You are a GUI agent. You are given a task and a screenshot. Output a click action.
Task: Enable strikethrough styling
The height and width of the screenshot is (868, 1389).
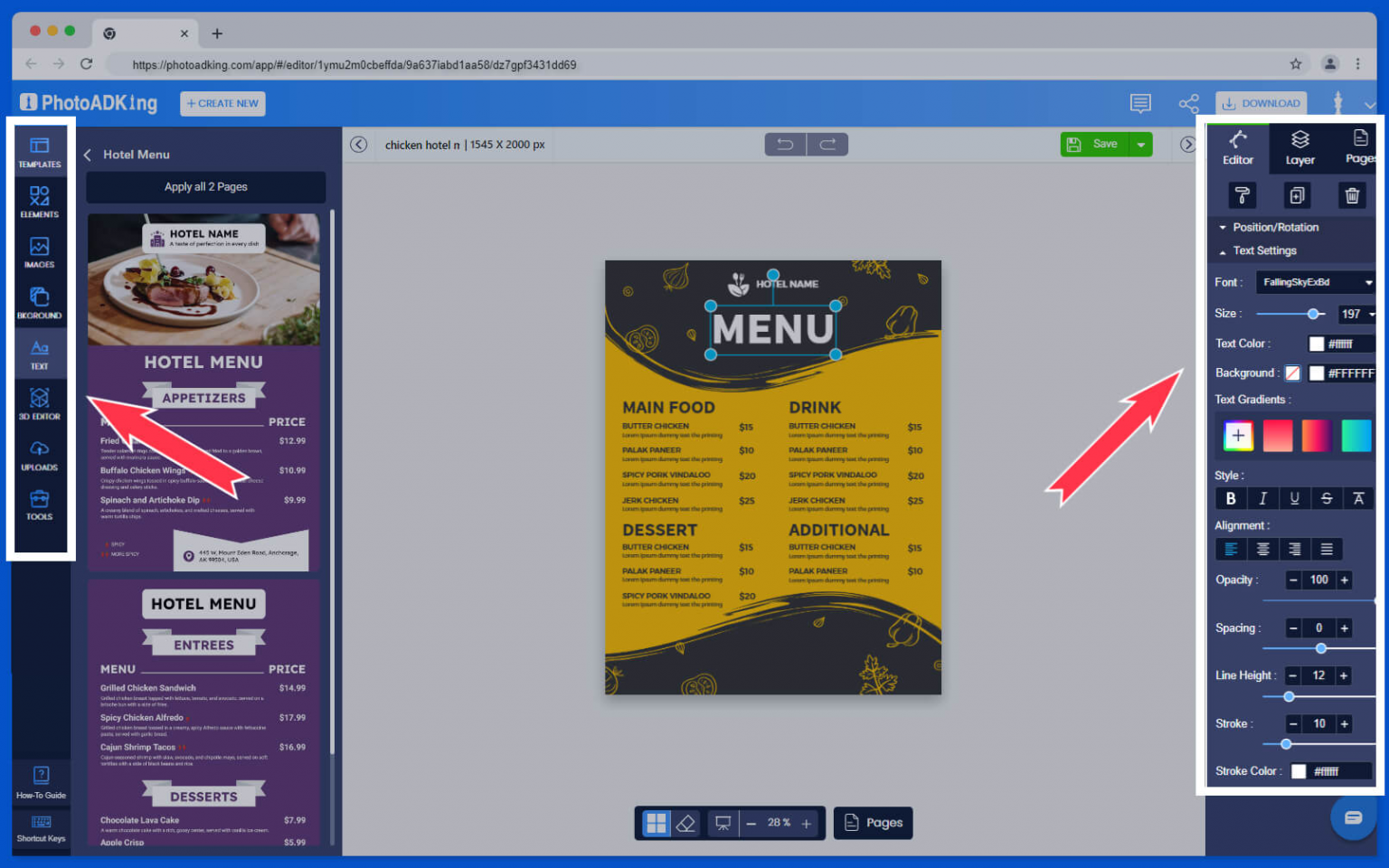pyautogui.click(x=1327, y=498)
